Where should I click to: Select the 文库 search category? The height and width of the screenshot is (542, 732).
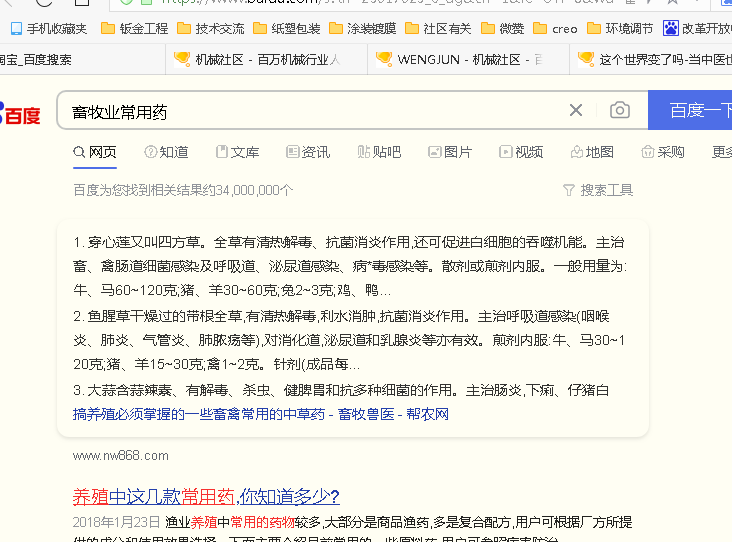[238, 152]
